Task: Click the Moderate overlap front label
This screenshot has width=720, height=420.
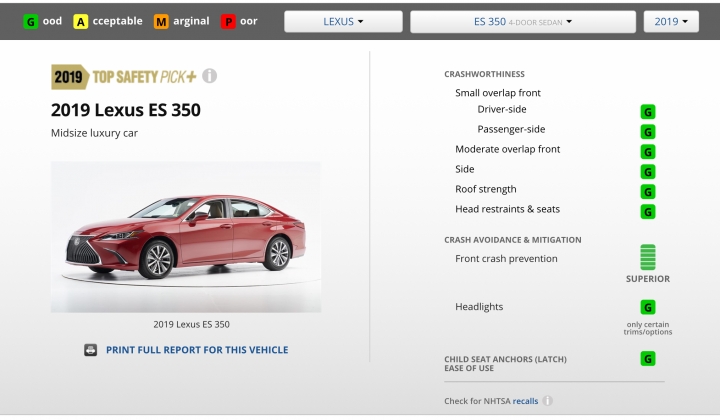Action: coord(507,149)
